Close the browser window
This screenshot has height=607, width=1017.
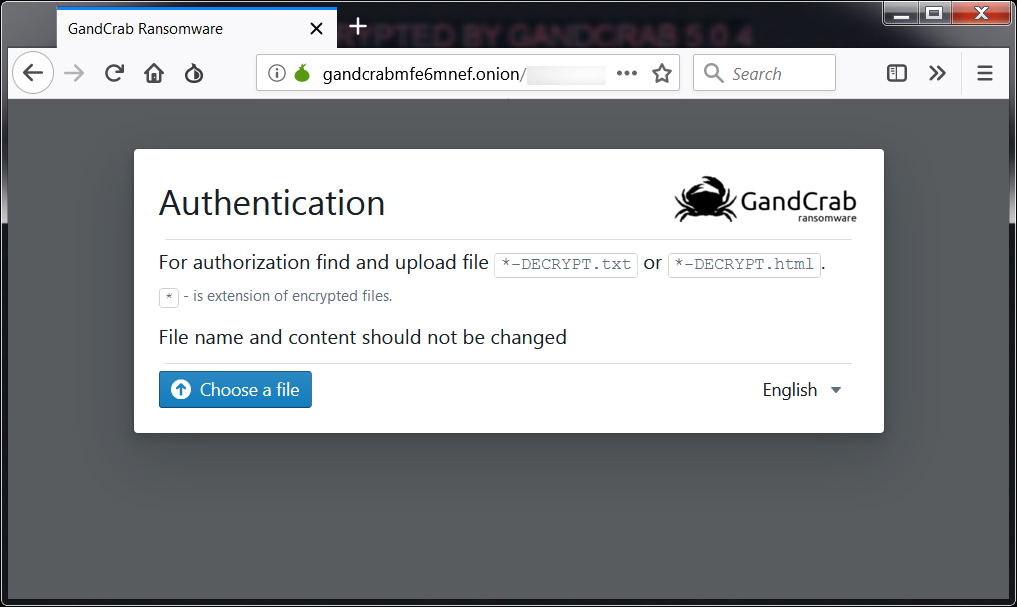[981, 13]
